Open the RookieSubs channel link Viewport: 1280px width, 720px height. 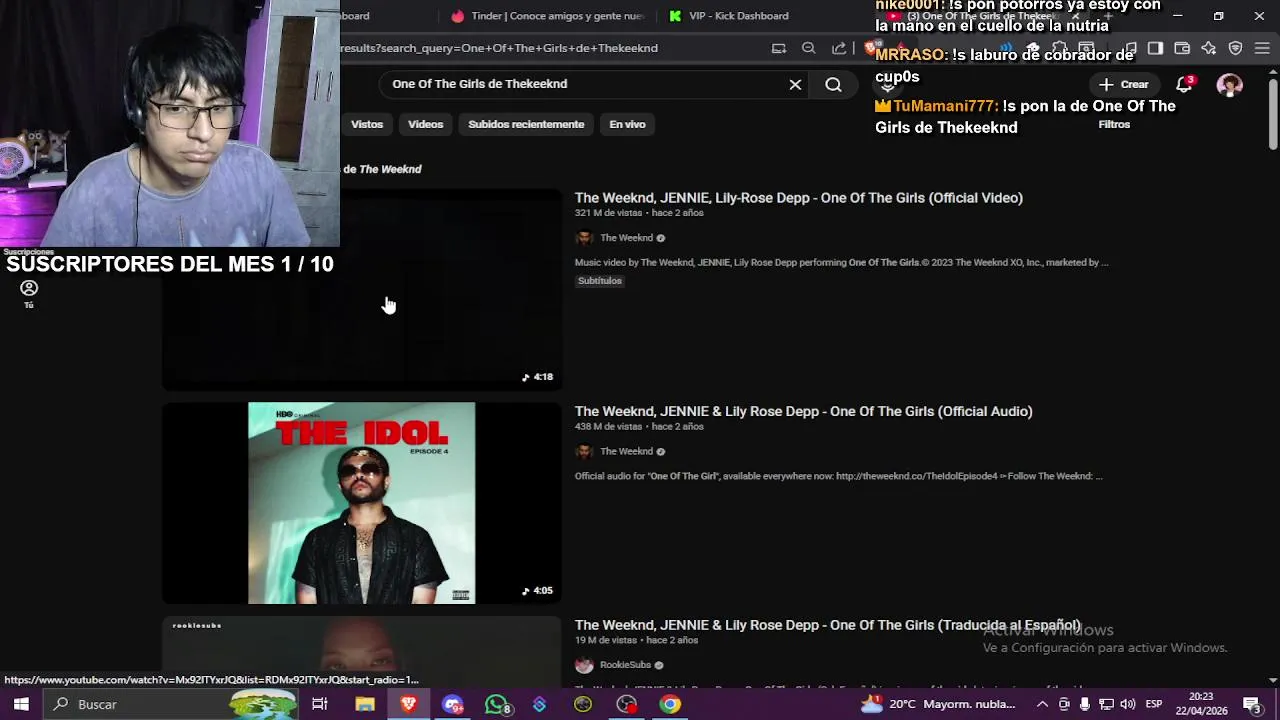tap(625, 665)
